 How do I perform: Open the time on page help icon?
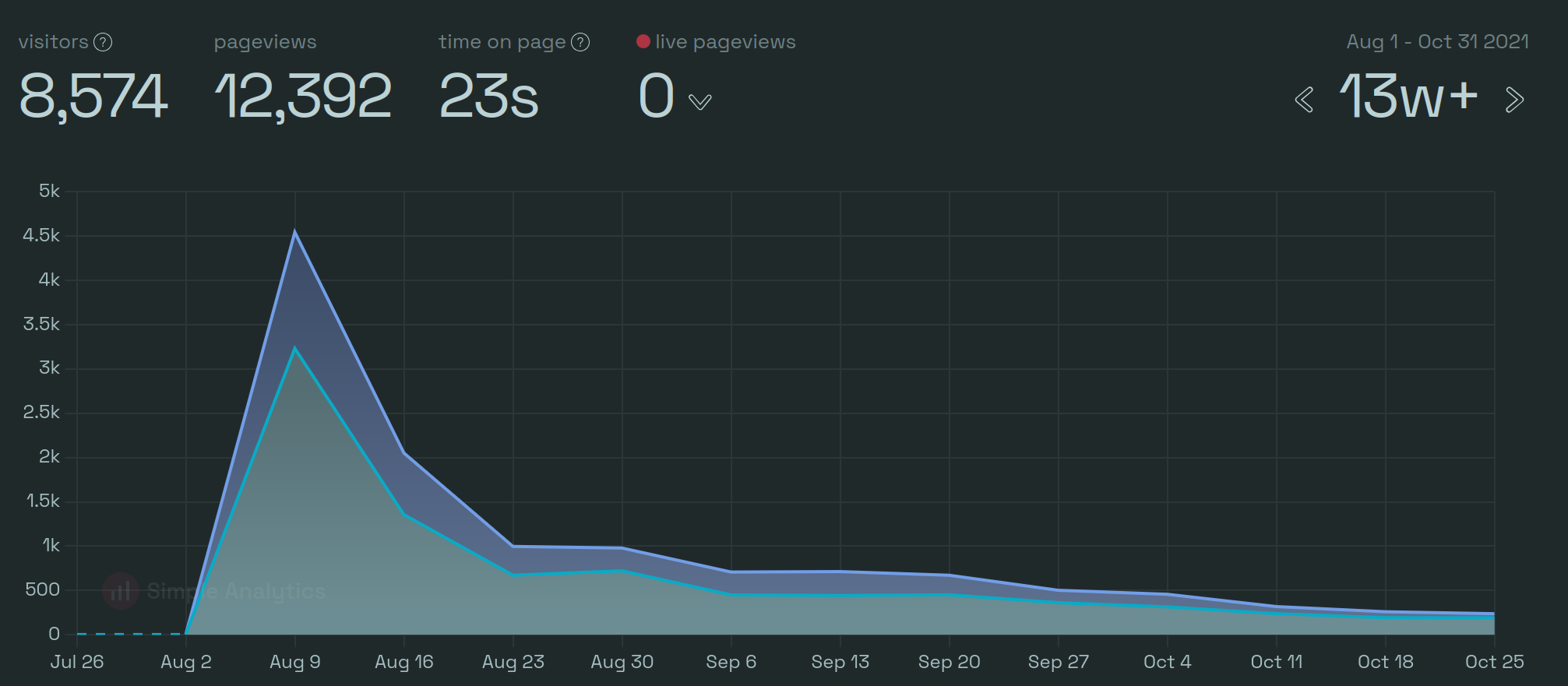[580, 42]
